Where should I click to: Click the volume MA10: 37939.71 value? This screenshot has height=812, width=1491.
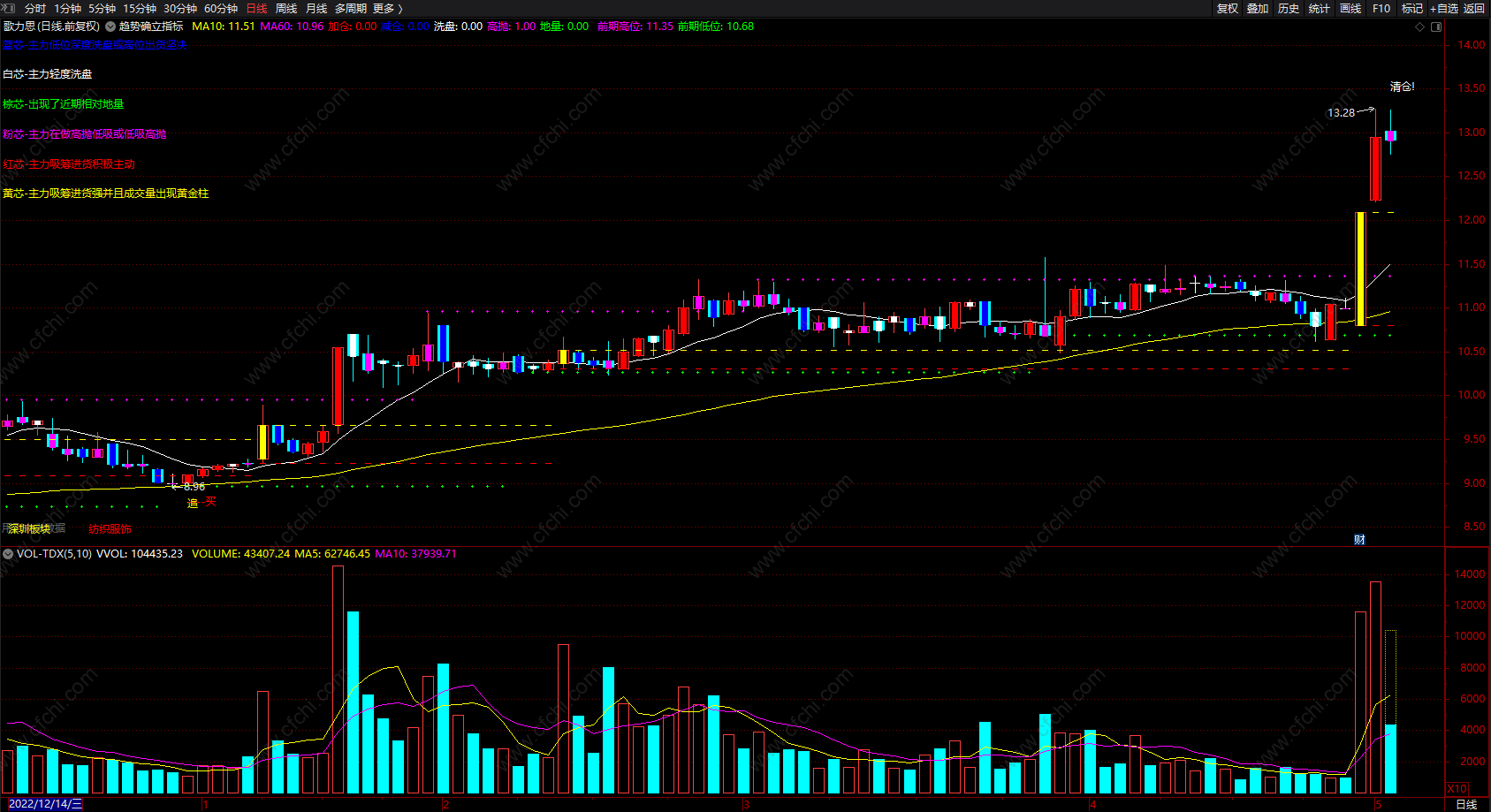coord(416,554)
